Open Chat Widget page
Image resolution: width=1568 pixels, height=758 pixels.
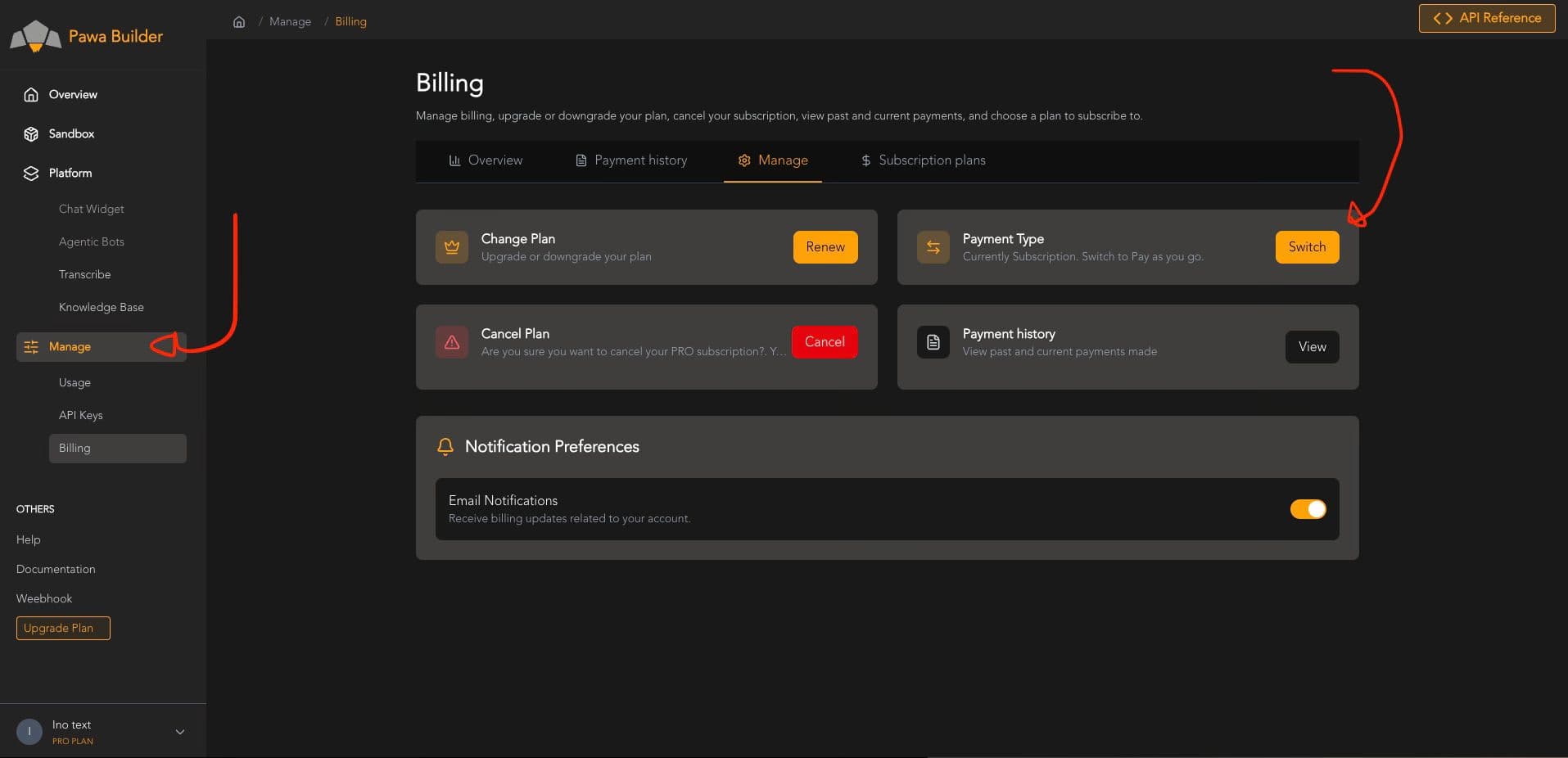tap(92, 209)
